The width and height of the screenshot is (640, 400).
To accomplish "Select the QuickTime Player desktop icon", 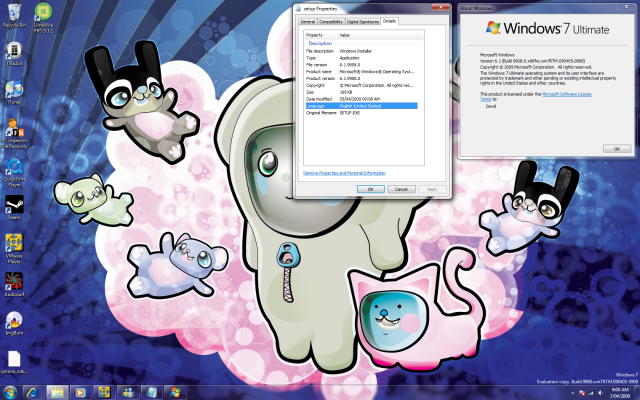I will [14, 172].
